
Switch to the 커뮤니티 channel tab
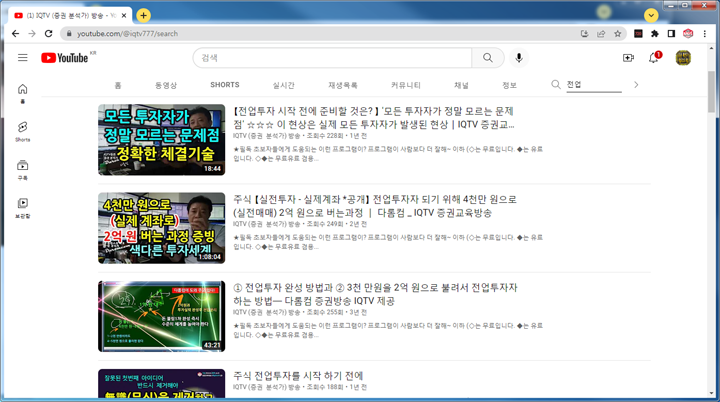click(405, 85)
